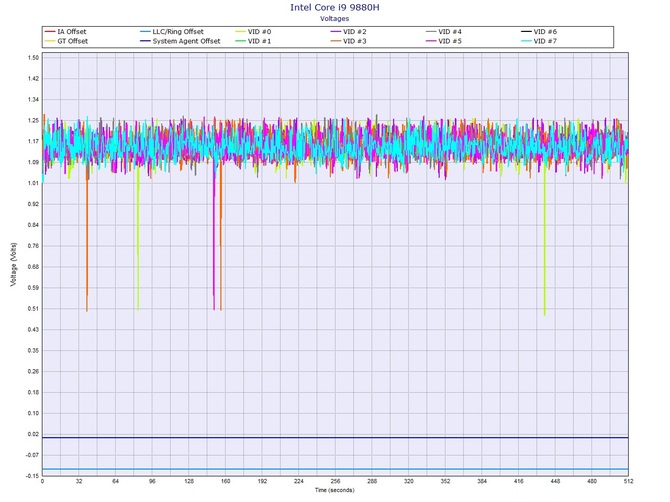Click the VID #5 legend entry

tap(444, 41)
